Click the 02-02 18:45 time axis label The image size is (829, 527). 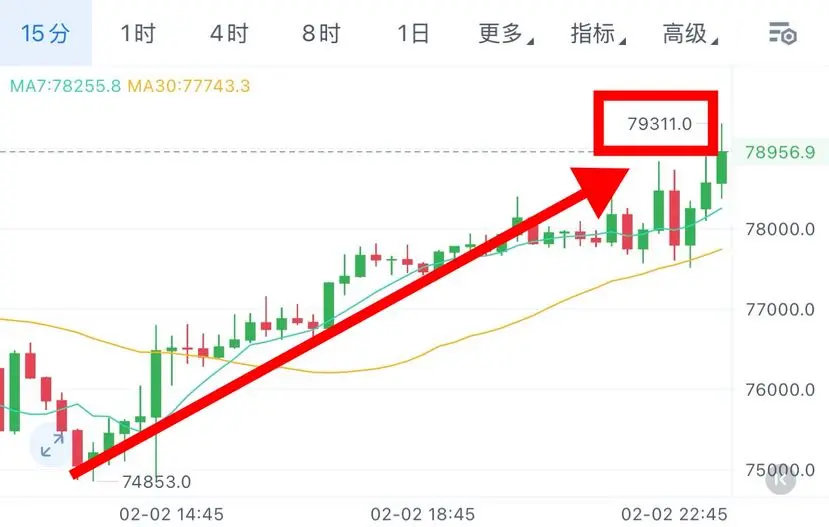click(x=422, y=514)
